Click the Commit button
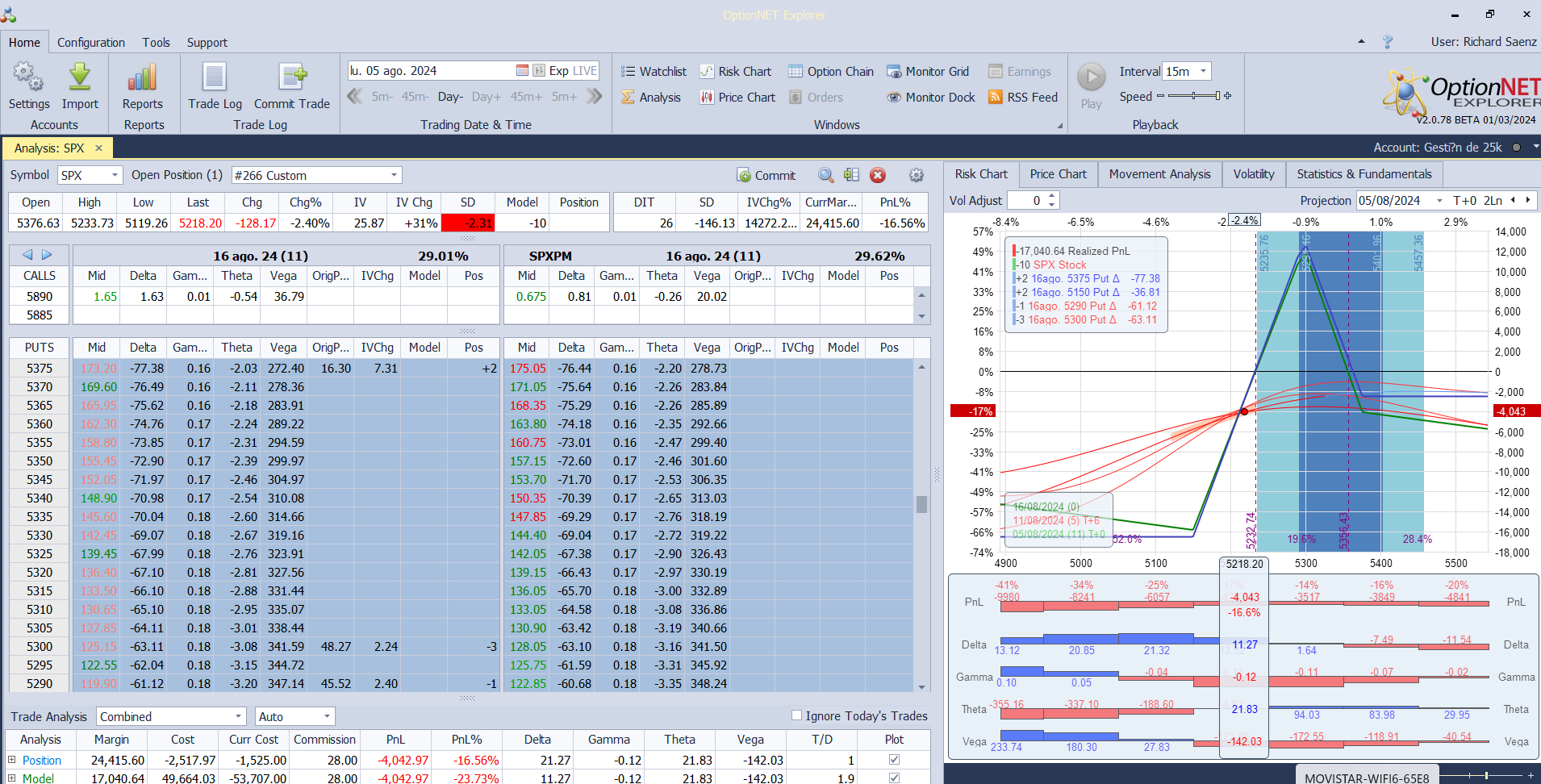This screenshot has height=784, width=1541. (x=766, y=175)
